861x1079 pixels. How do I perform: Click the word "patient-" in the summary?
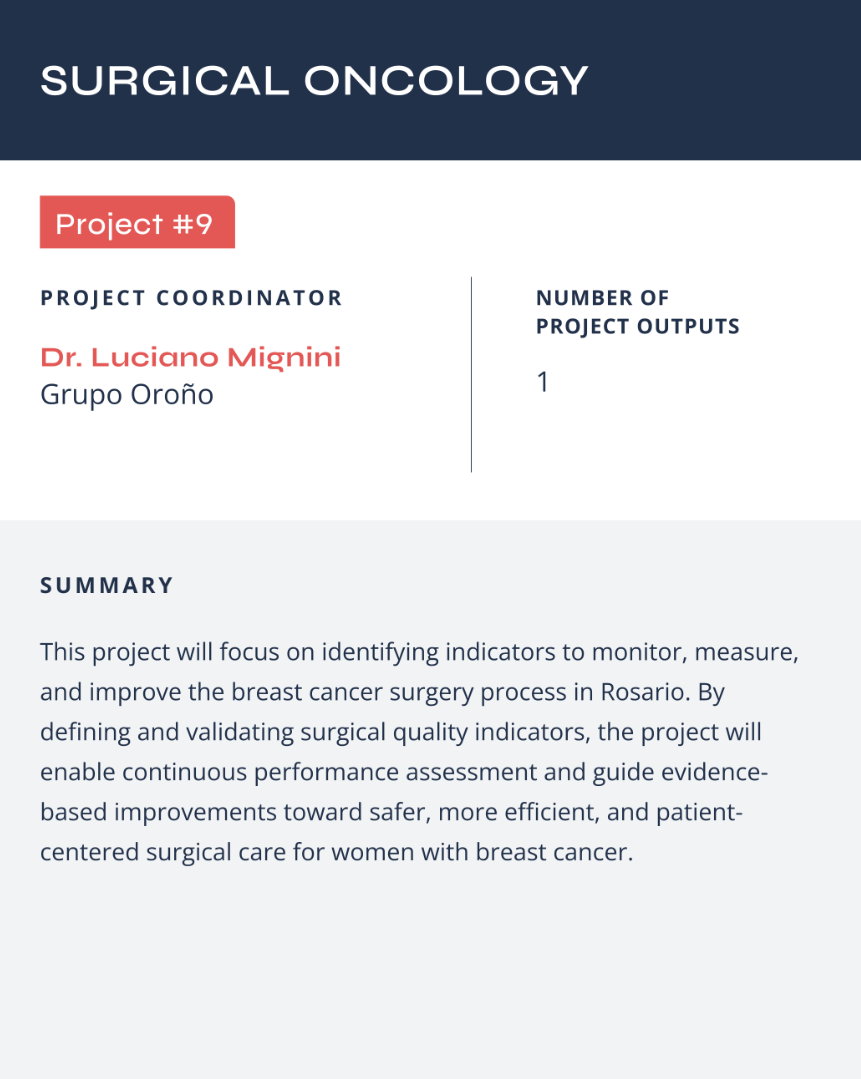699,812
